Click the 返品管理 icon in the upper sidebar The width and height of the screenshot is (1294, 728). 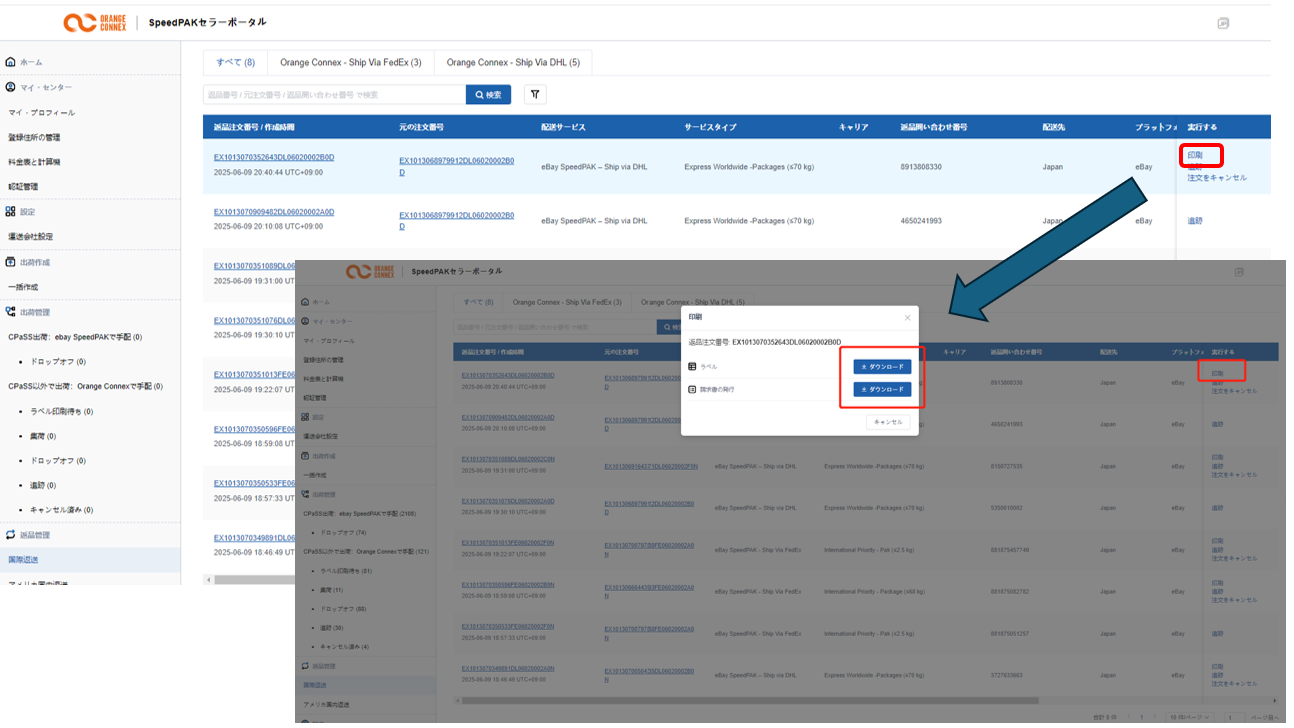(x=10, y=535)
